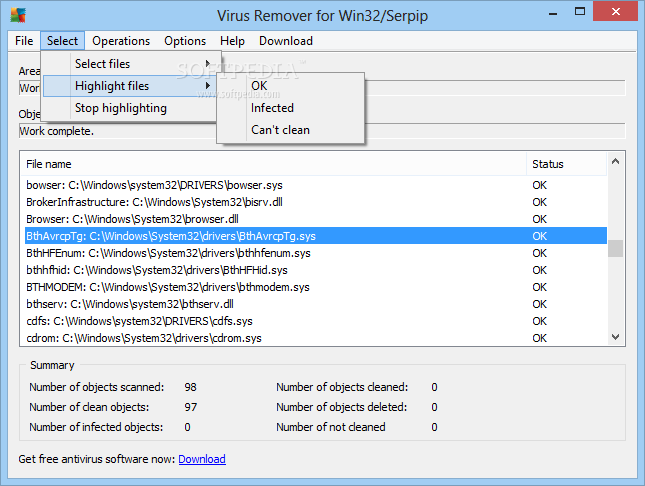Close the open Select menu
The height and width of the screenshot is (486, 645).
62,41
